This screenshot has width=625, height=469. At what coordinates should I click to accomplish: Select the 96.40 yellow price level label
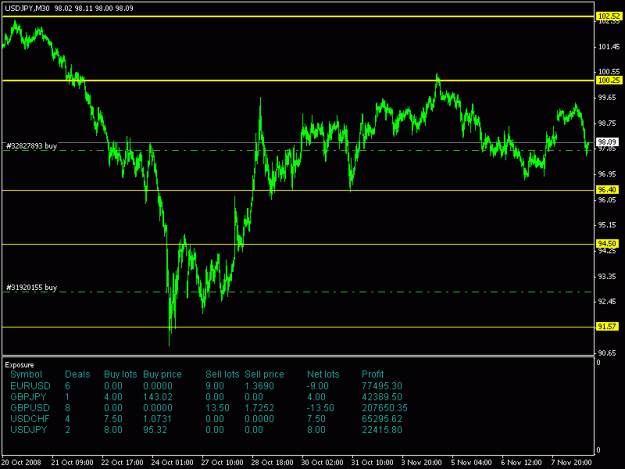[607, 190]
